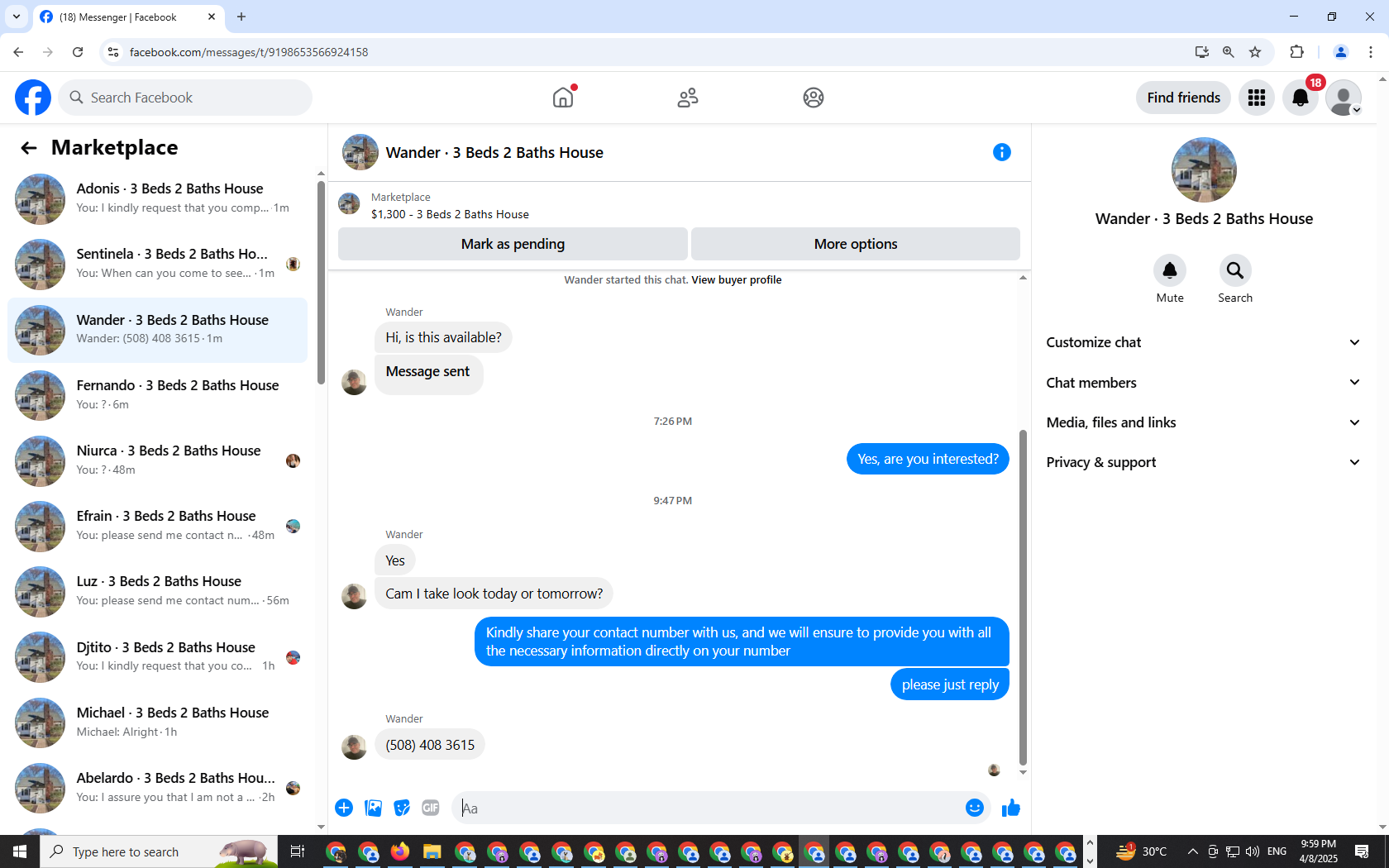Expand Customize chat section
The image size is (1389, 868).
(x=1203, y=342)
